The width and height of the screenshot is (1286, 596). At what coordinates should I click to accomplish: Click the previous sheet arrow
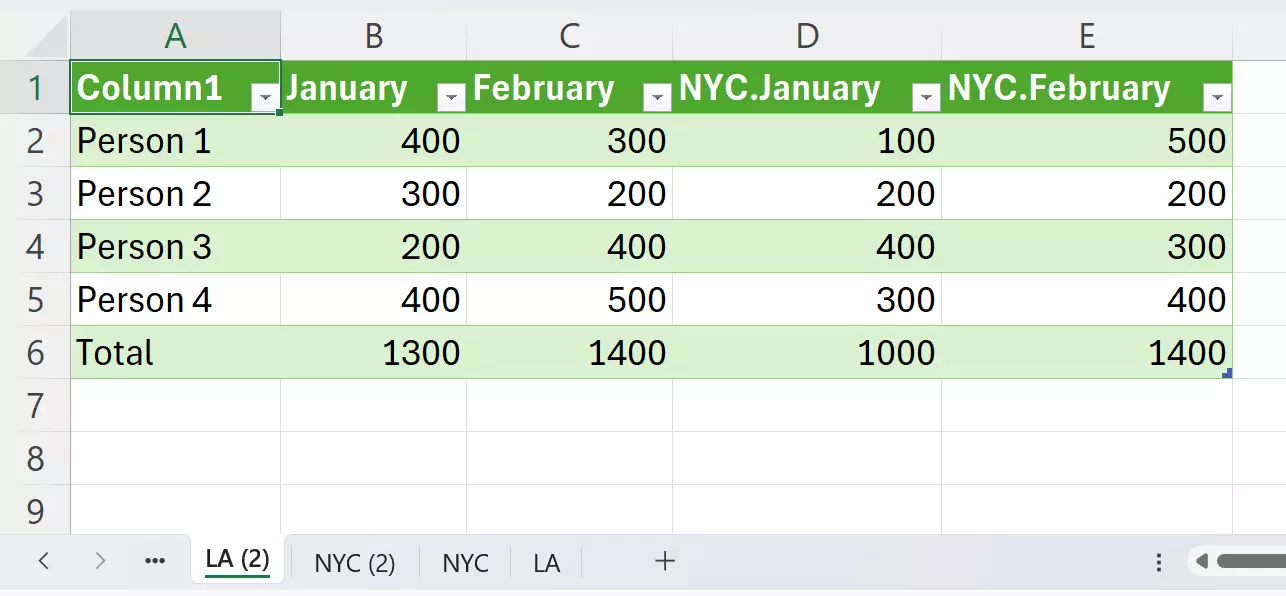(43, 561)
